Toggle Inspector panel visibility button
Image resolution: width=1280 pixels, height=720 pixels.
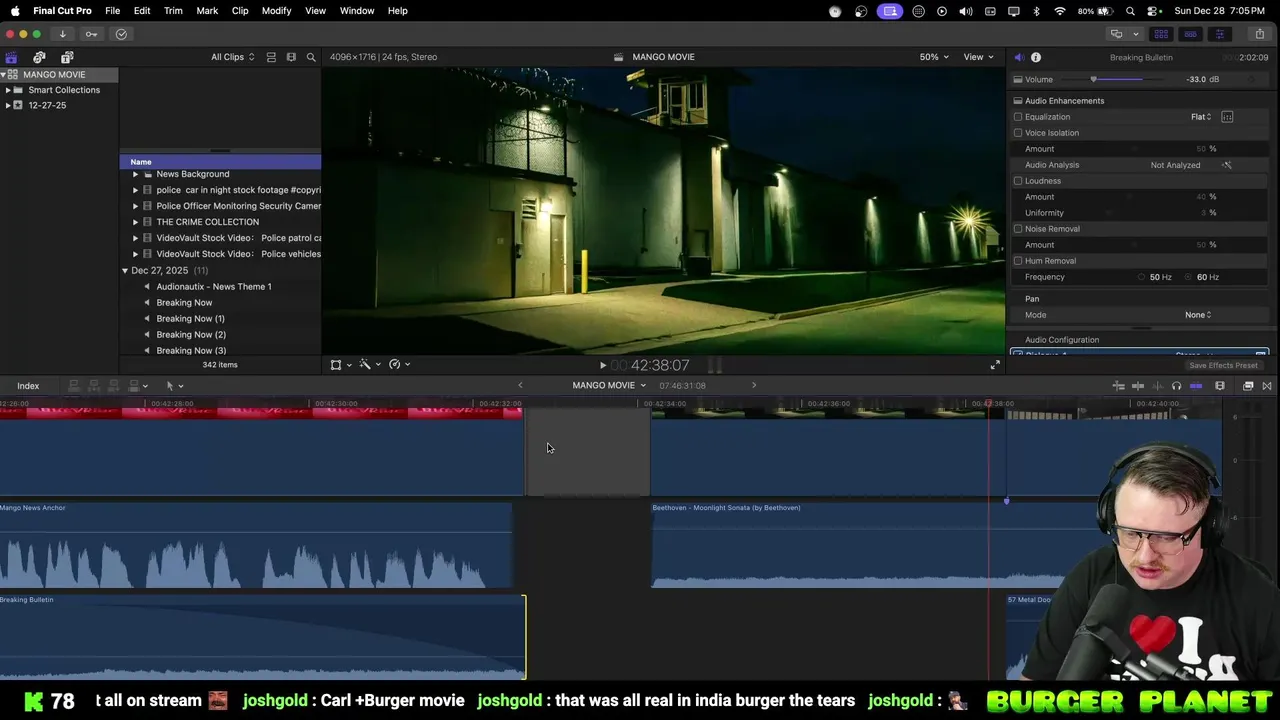[x=1219, y=34]
